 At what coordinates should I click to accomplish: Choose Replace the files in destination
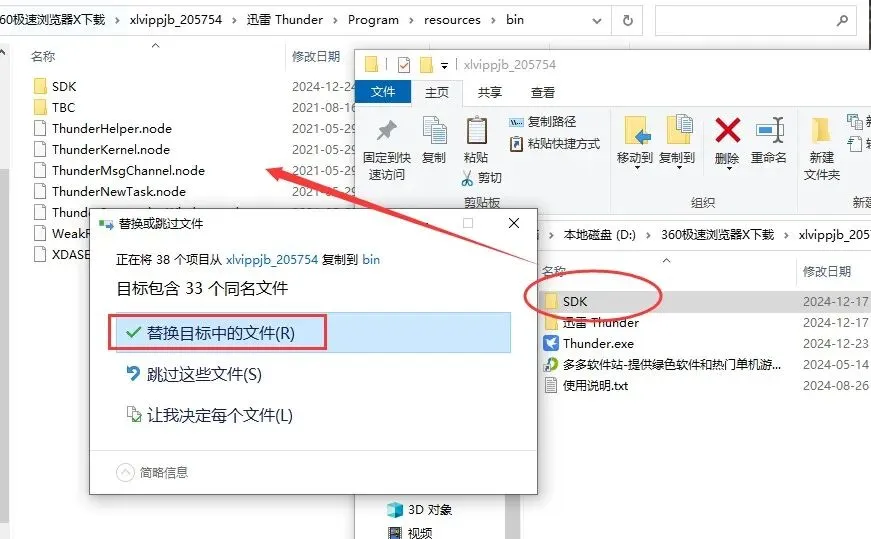(x=309, y=333)
